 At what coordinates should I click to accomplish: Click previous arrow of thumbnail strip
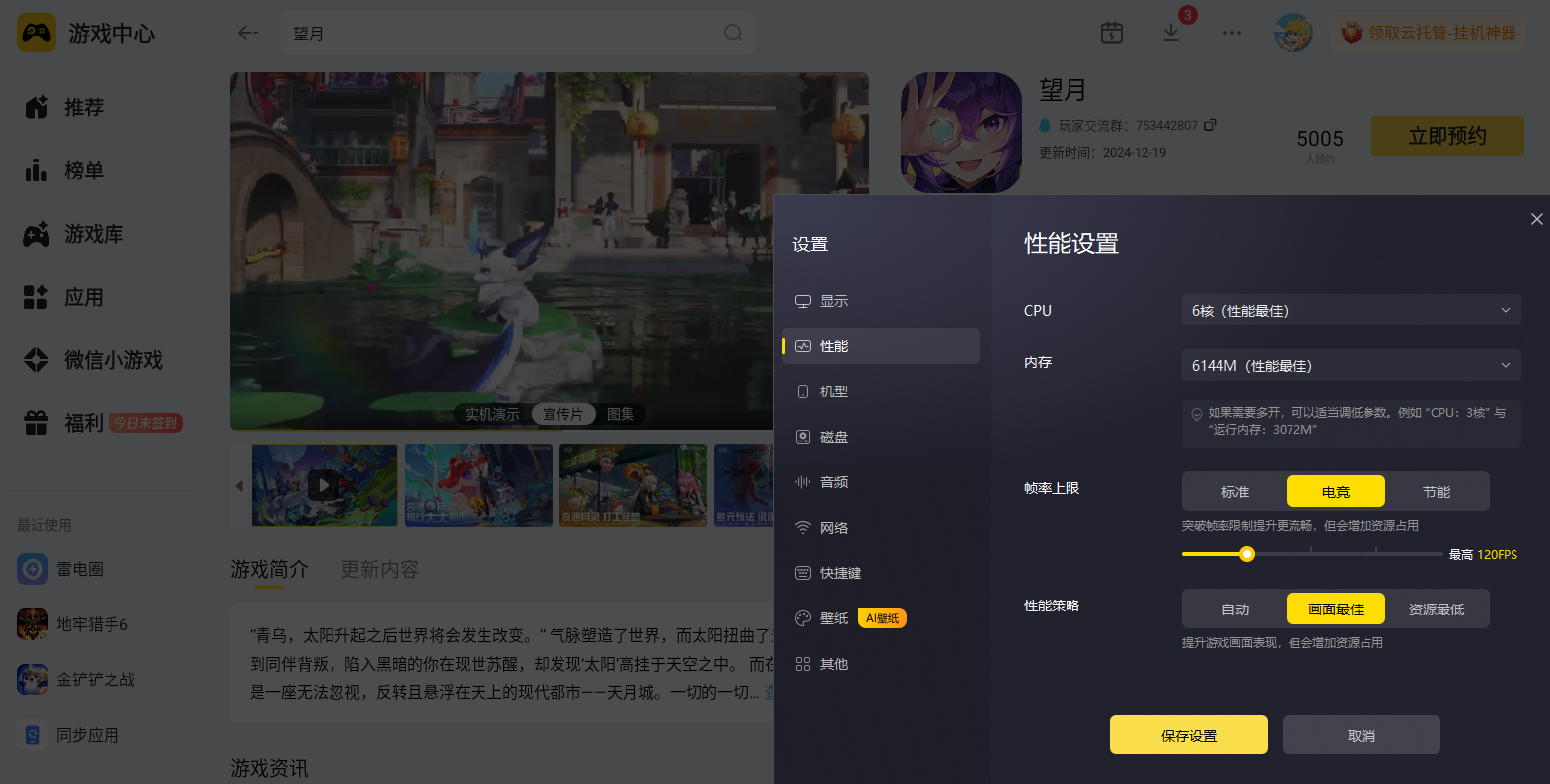[239, 485]
